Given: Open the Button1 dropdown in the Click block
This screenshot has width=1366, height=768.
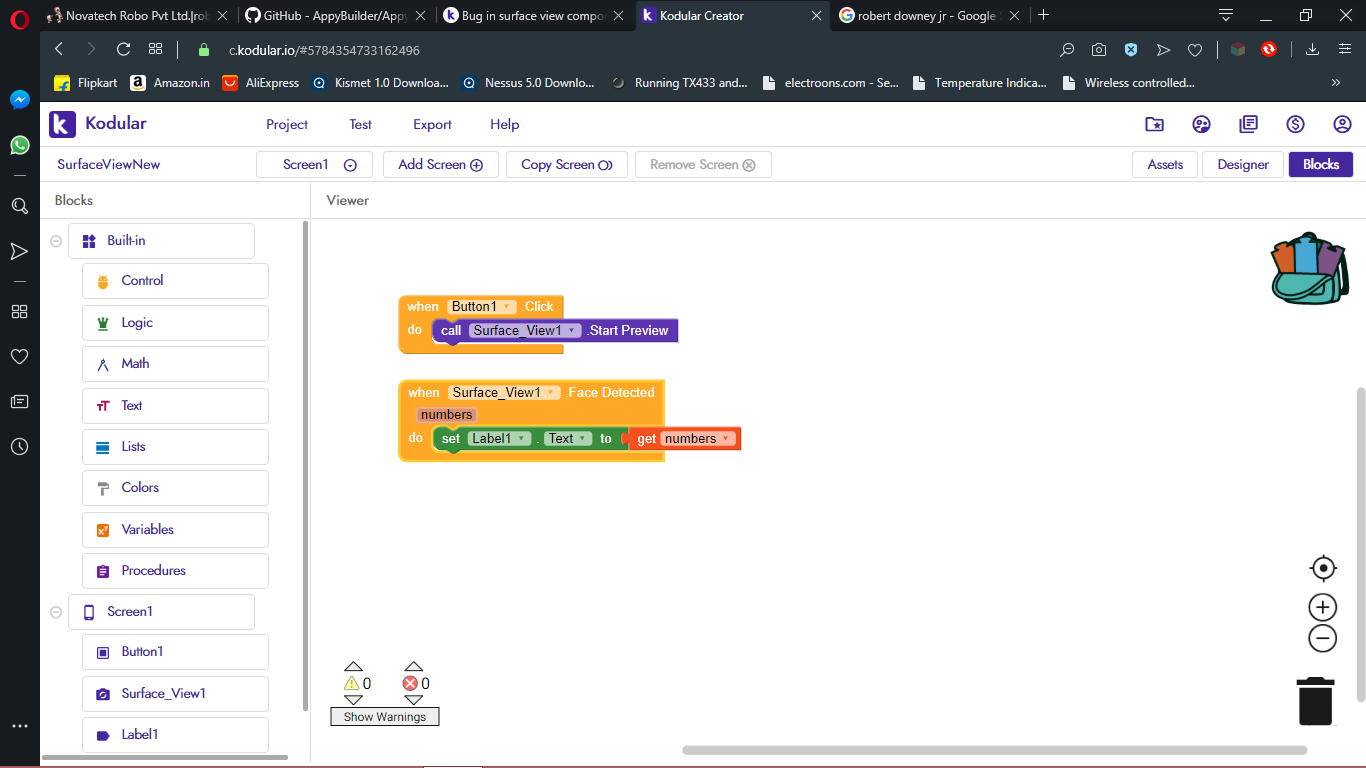Looking at the screenshot, I should point(482,307).
